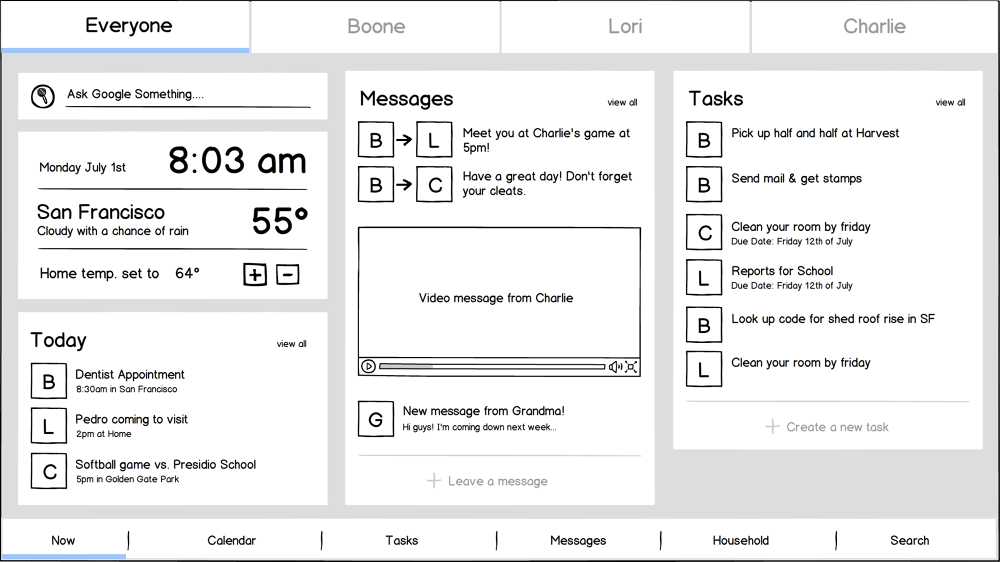Click view all in the Messages panel
This screenshot has height=562, width=1000.
pos(622,102)
